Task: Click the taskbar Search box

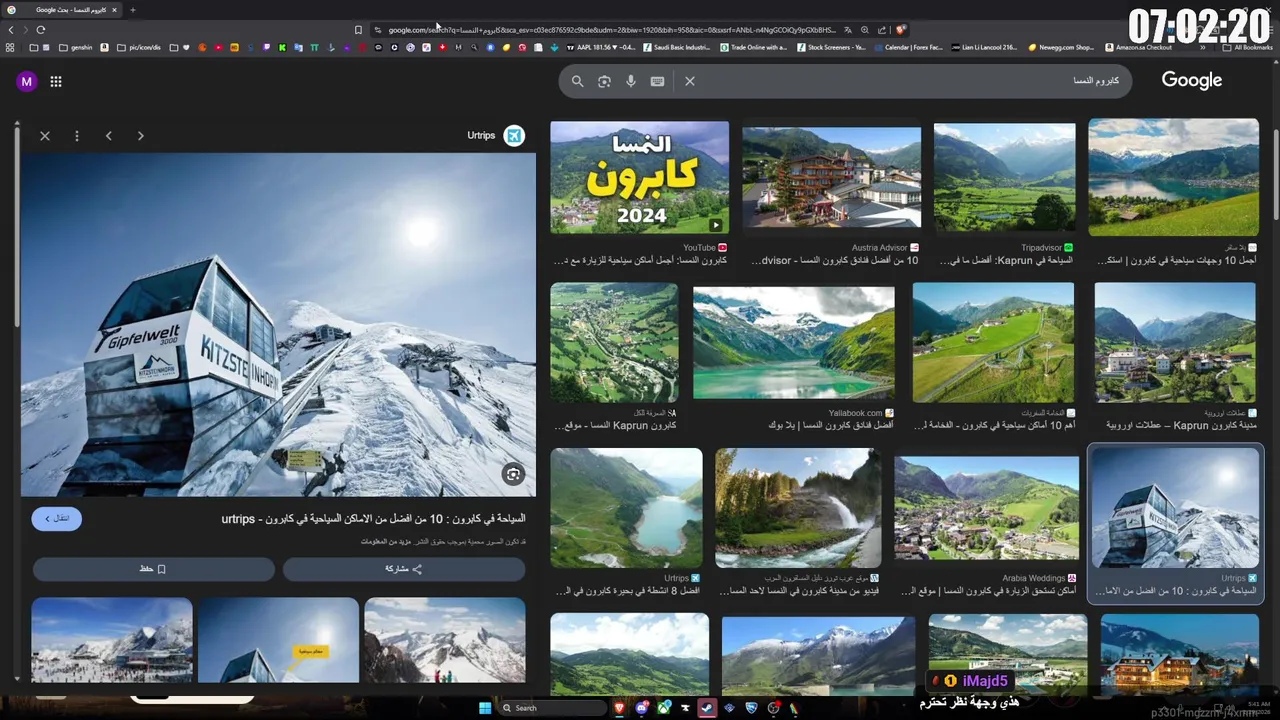Action: pos(555,708)
